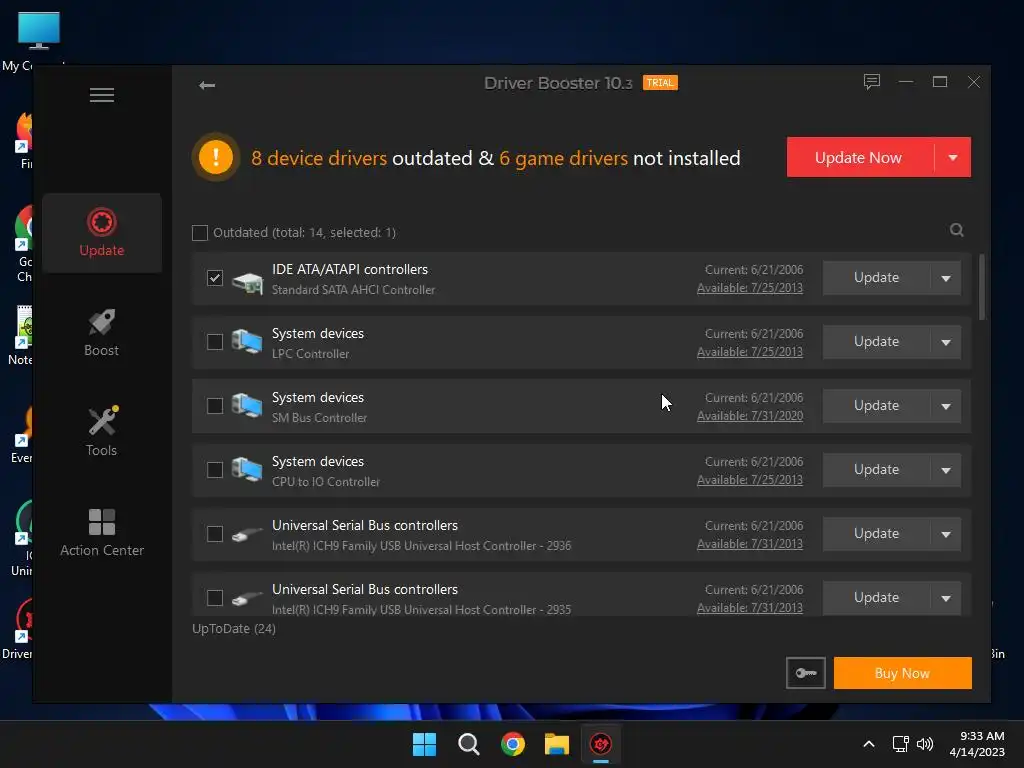Open dropdown next to SM Bus Controller Update

pyautogui.click(x=946, y=406)
